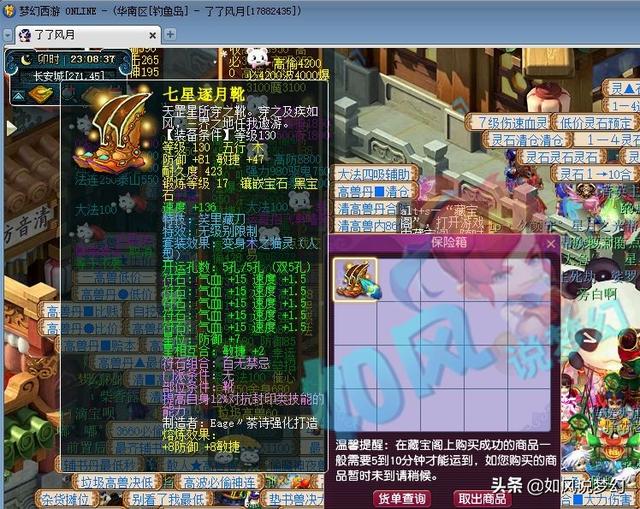Click the white arrow on the left edge
This screenshot has height=509, width=640.
pyautogui.click(x=11, y=128)
